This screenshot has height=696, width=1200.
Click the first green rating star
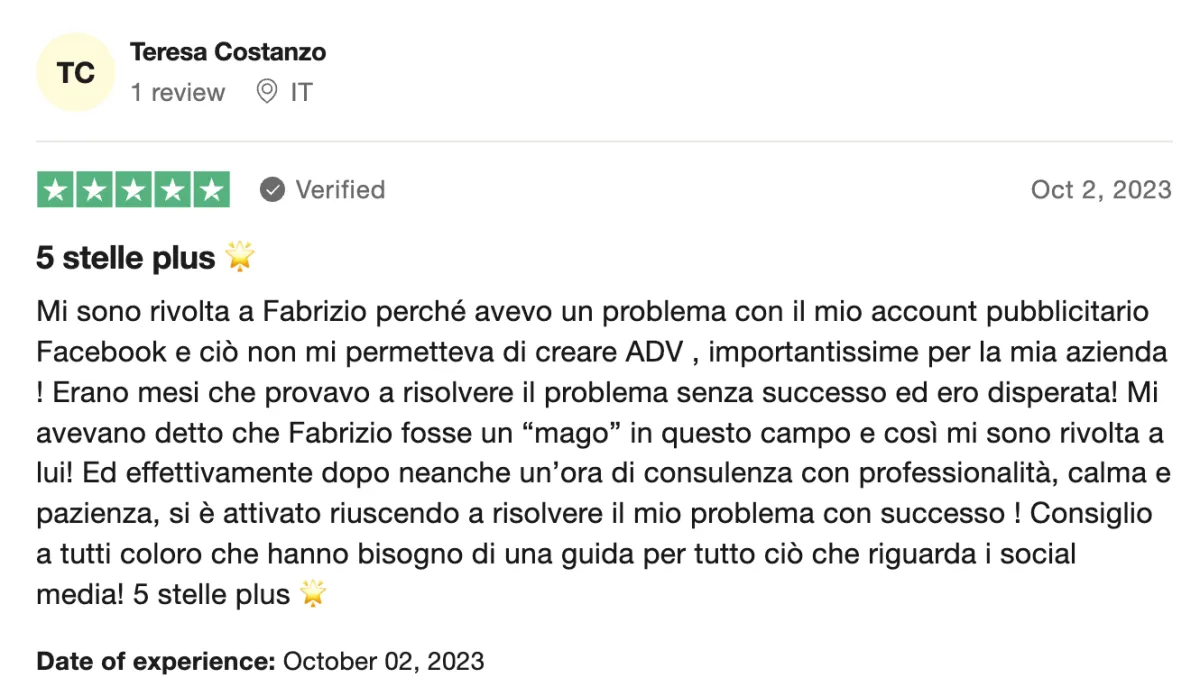(56, 190)
